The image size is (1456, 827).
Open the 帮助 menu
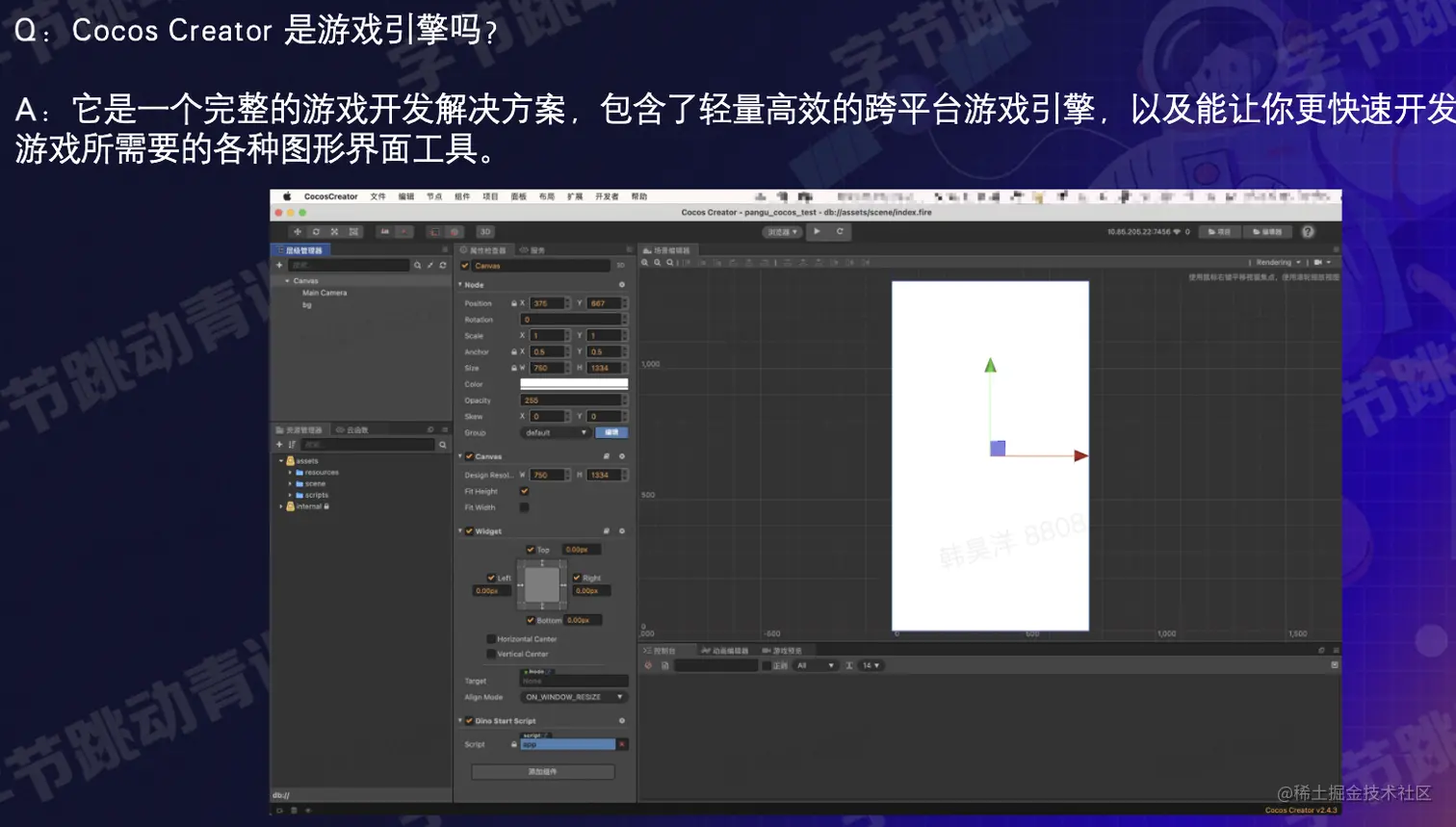click(x=639, y=196)
